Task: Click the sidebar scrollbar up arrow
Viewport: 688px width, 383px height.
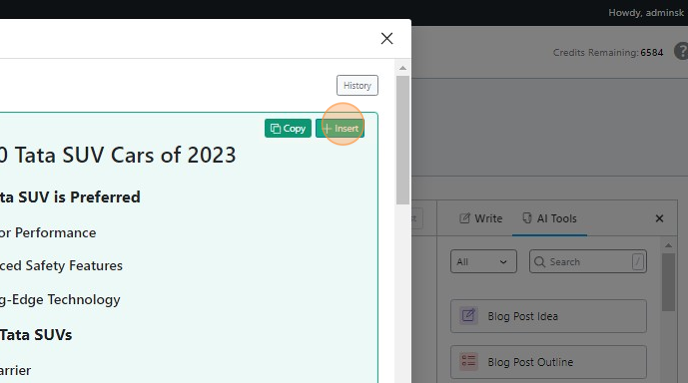Action: pos(668,246)
